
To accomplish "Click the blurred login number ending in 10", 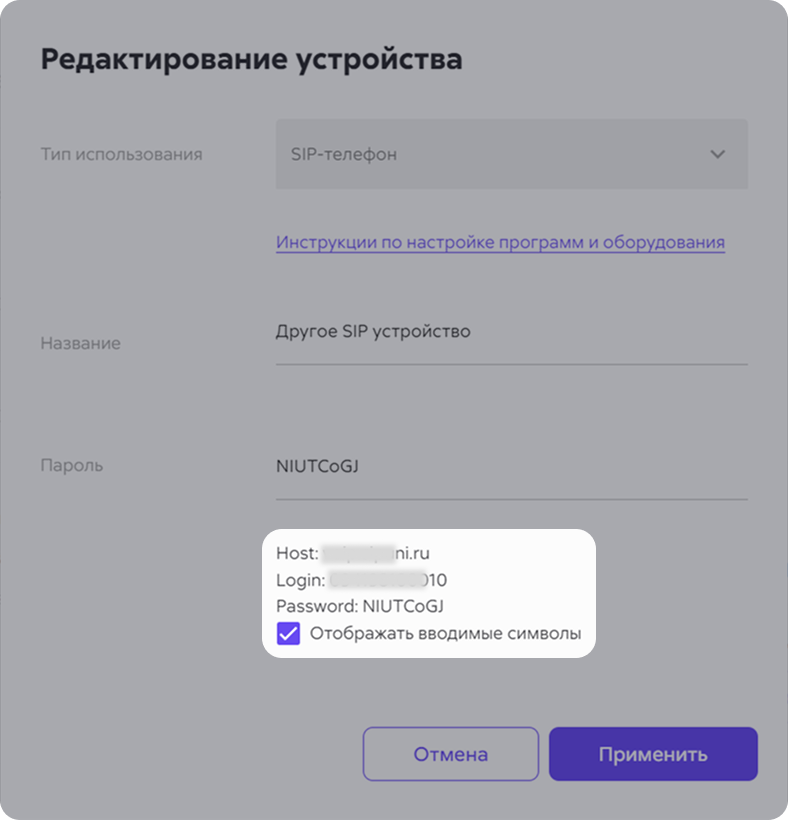I will tap(388, 579).
